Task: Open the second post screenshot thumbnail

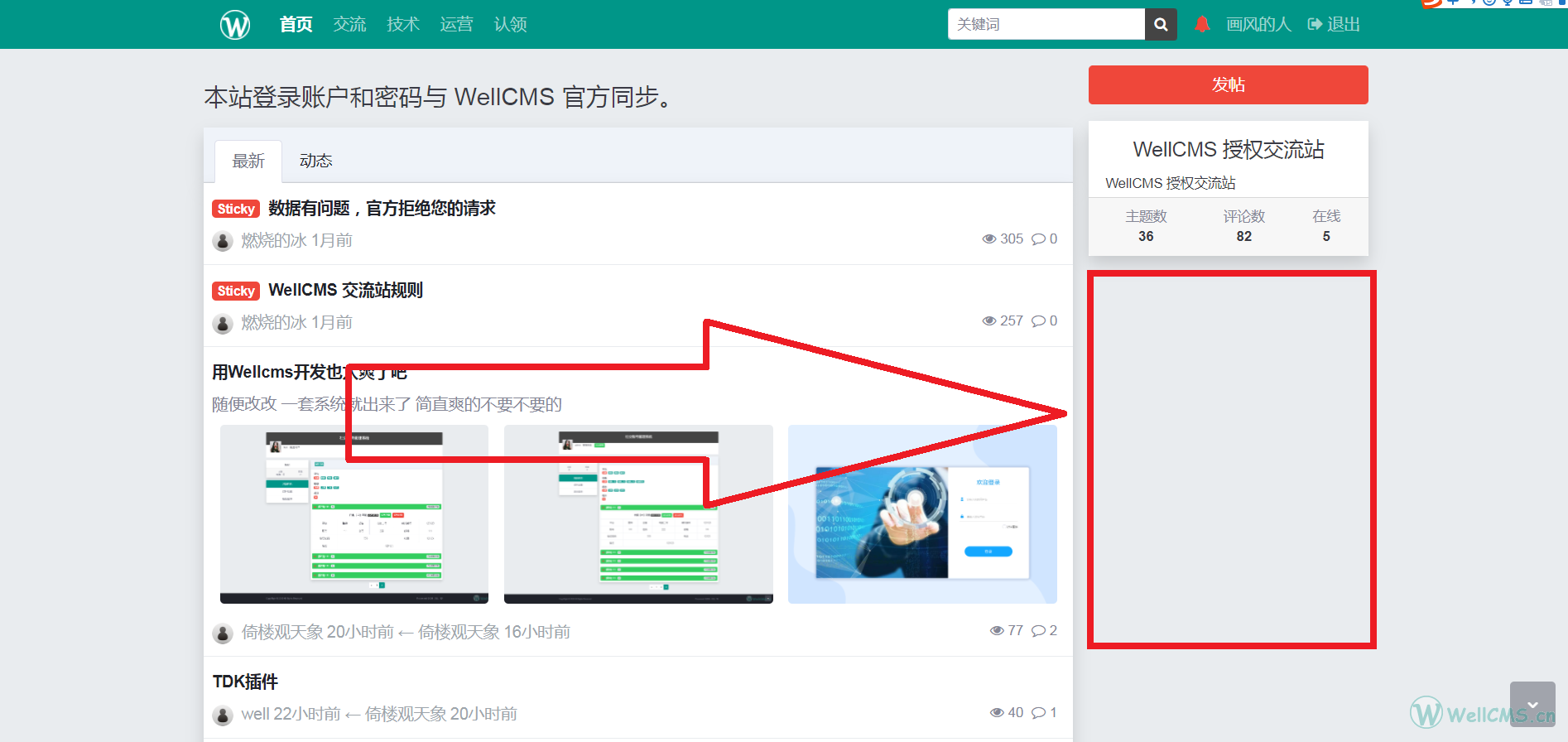Action: (638, 514)
